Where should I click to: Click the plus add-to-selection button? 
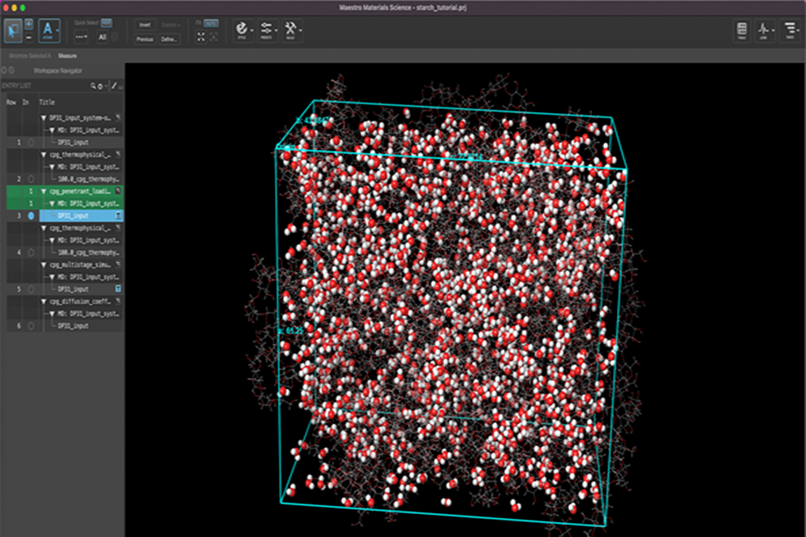(28, 22)
